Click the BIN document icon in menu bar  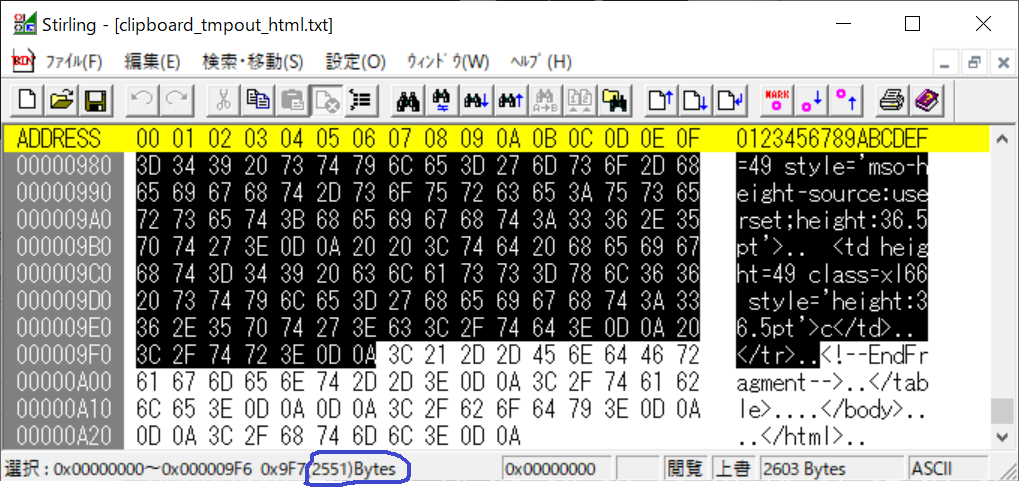[x=23, y=62]
